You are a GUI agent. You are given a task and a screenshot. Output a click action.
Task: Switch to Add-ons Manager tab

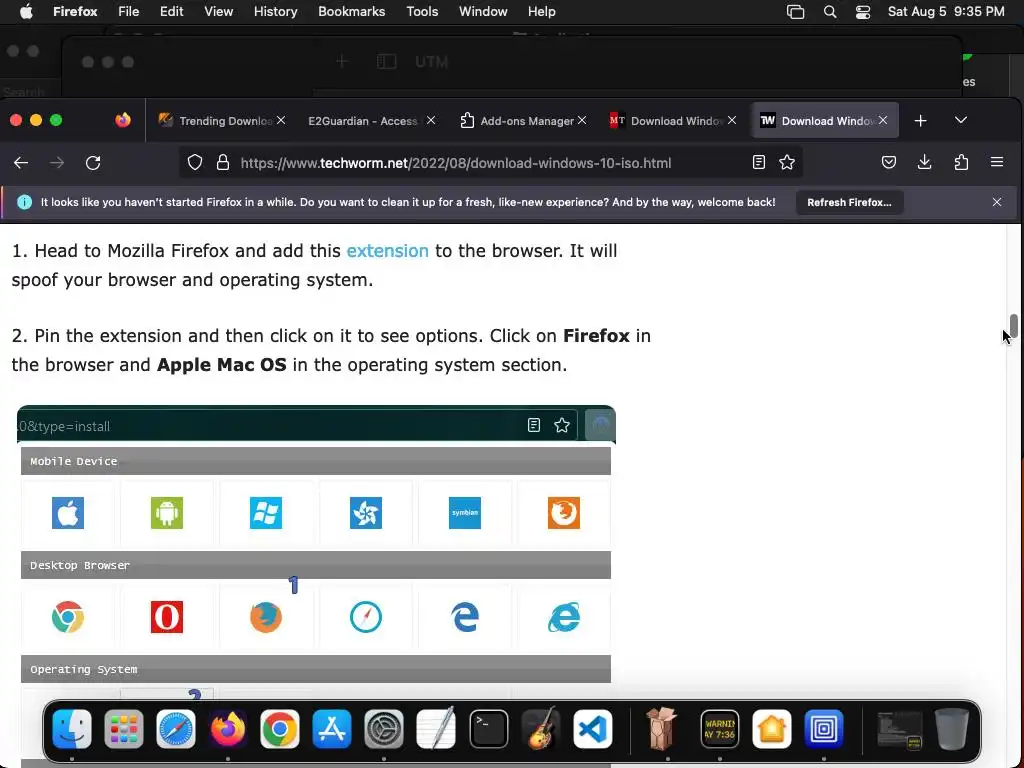coord(517,121)
